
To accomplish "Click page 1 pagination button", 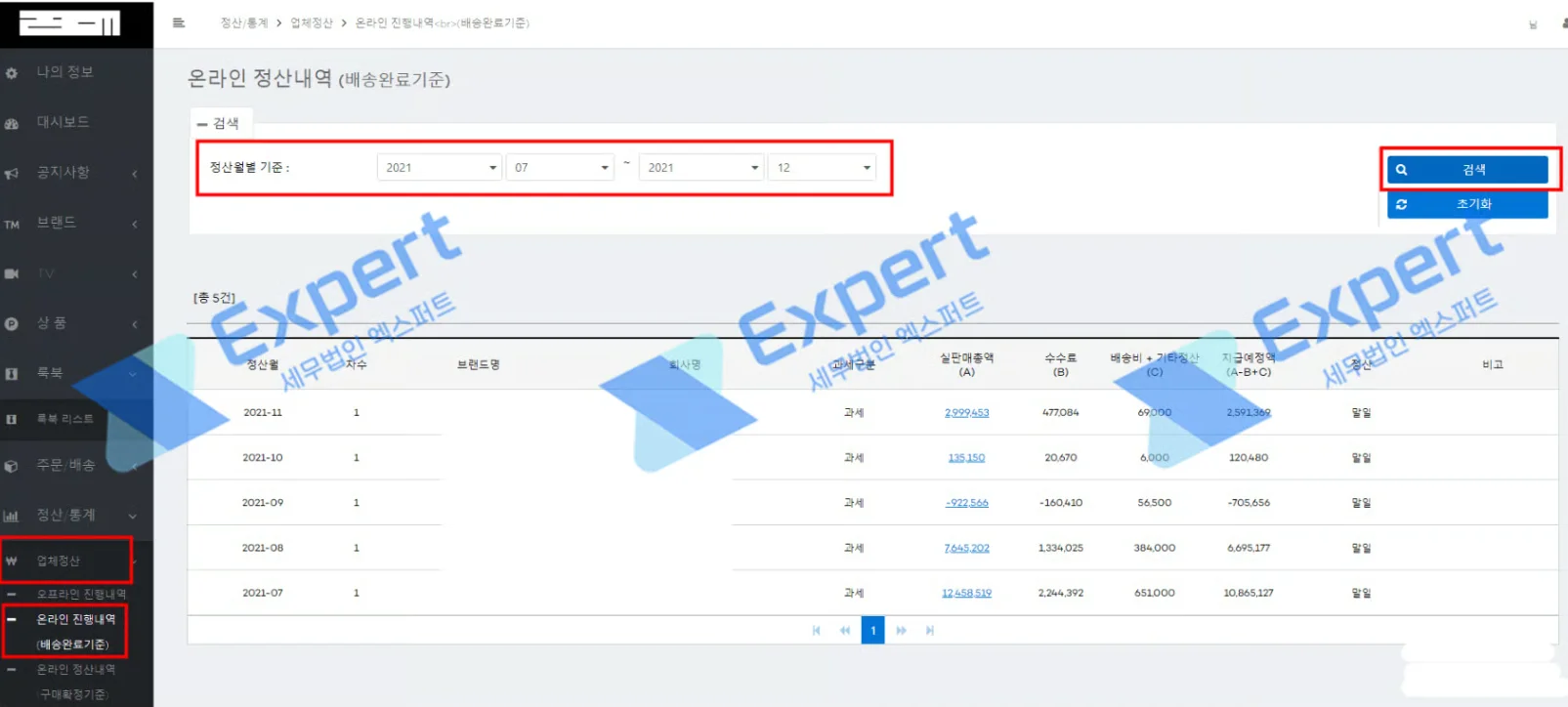I will tap(873, 631).
